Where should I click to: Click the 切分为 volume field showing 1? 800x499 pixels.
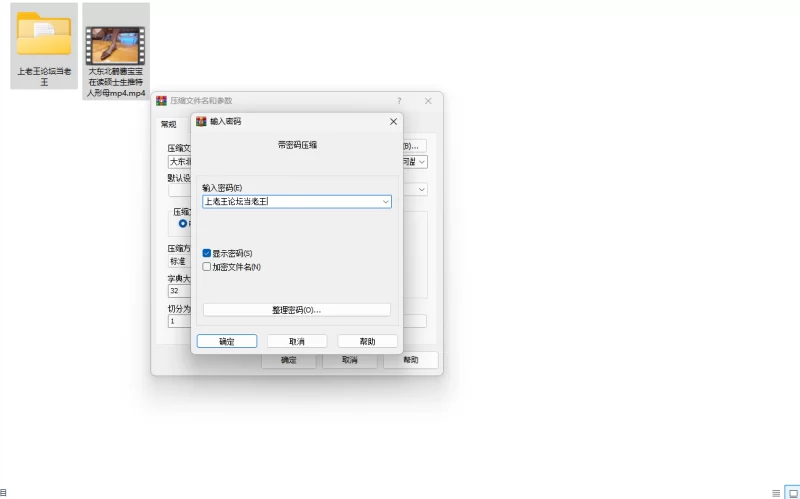coord(180,321)
